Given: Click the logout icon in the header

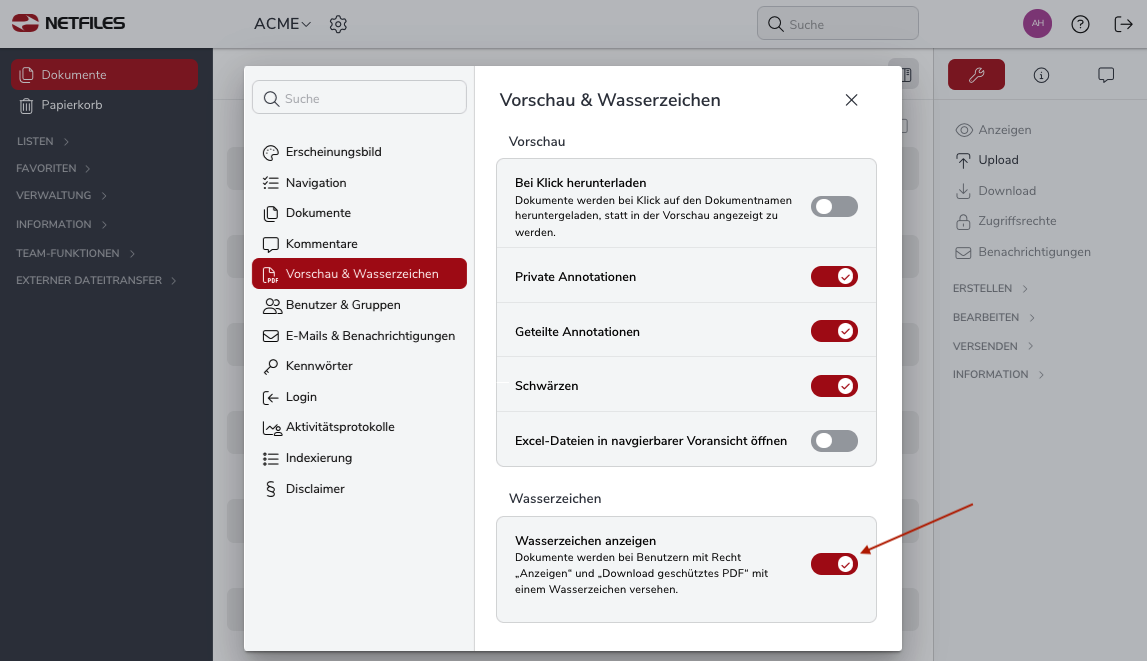Looking at the screenshot, I should [1123, 24].
